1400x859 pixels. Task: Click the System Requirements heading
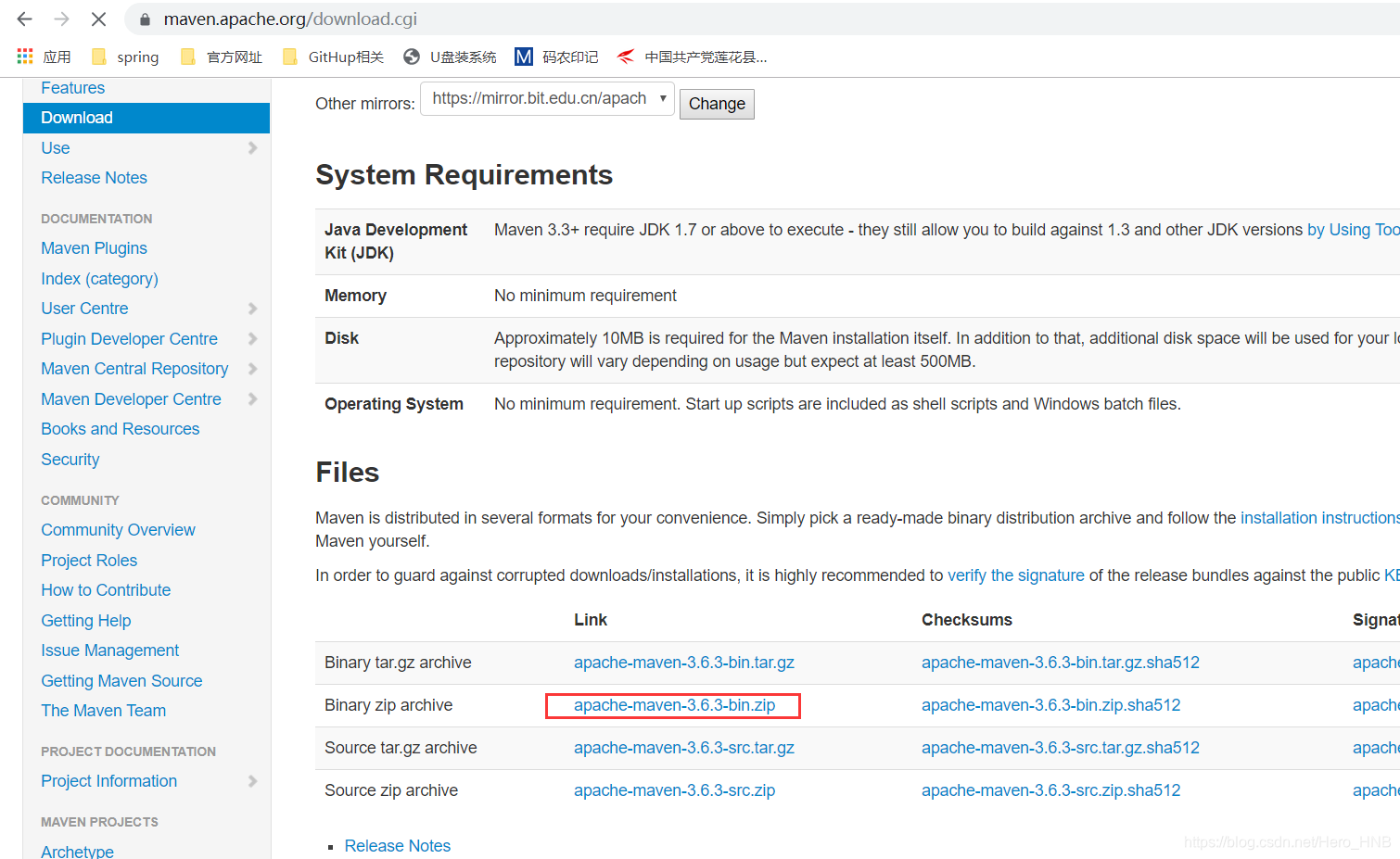pyautogui.click(x=464, y=175)
